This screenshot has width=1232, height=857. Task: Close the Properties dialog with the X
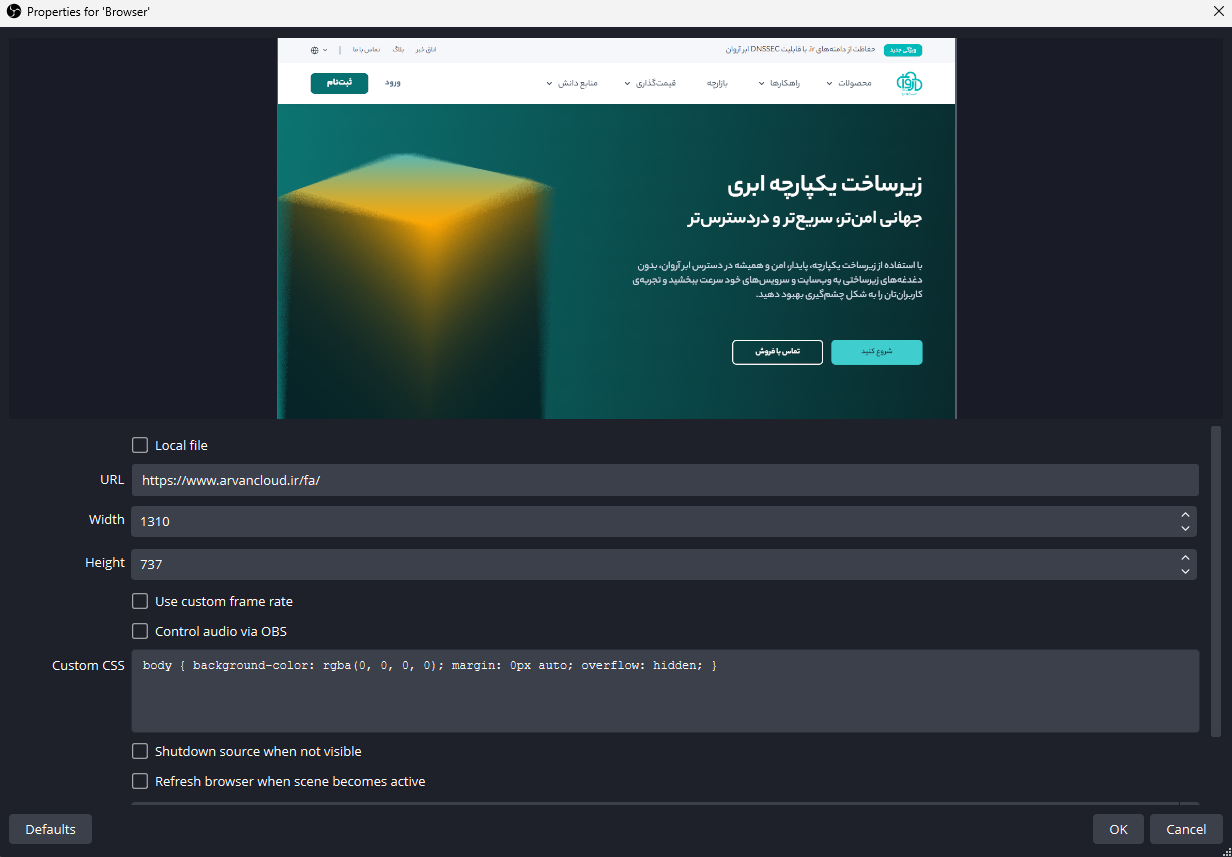pyautogui.click(x=1217, y=12)
